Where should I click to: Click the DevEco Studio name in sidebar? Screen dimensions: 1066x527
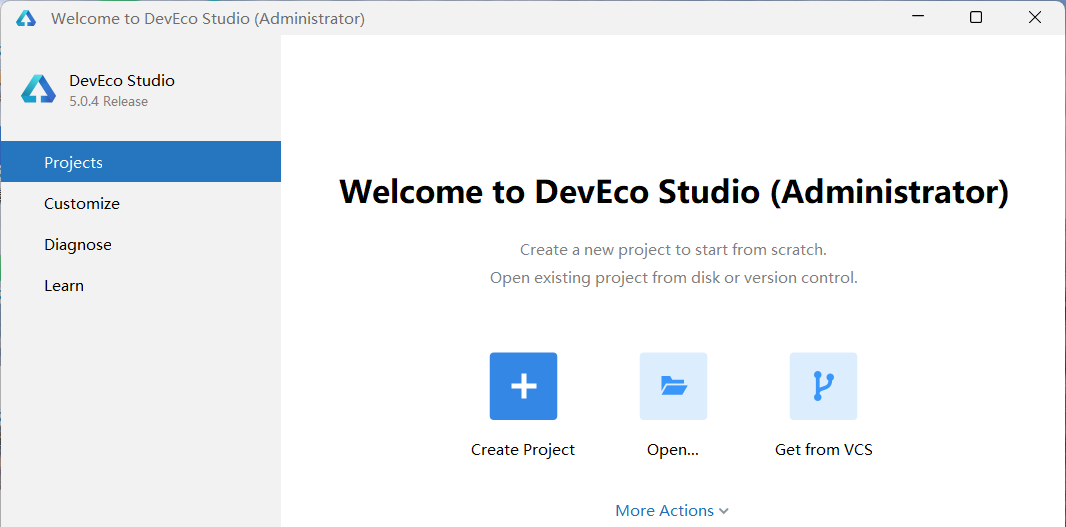122,80
